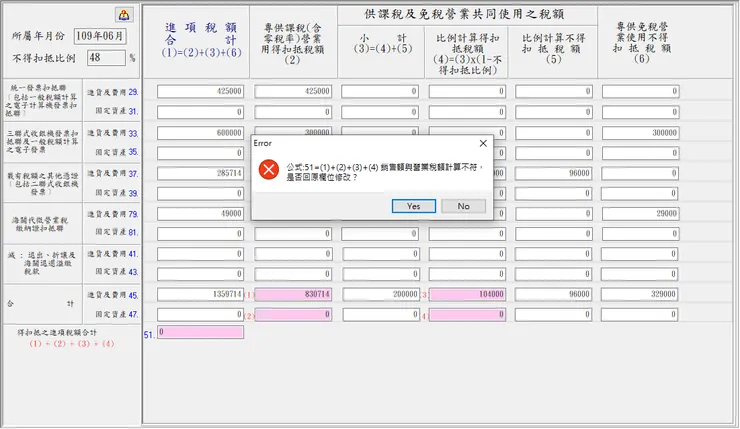
Task: Click the 得扣抵之進項稅額合計 label
Action: click(57, 333)
